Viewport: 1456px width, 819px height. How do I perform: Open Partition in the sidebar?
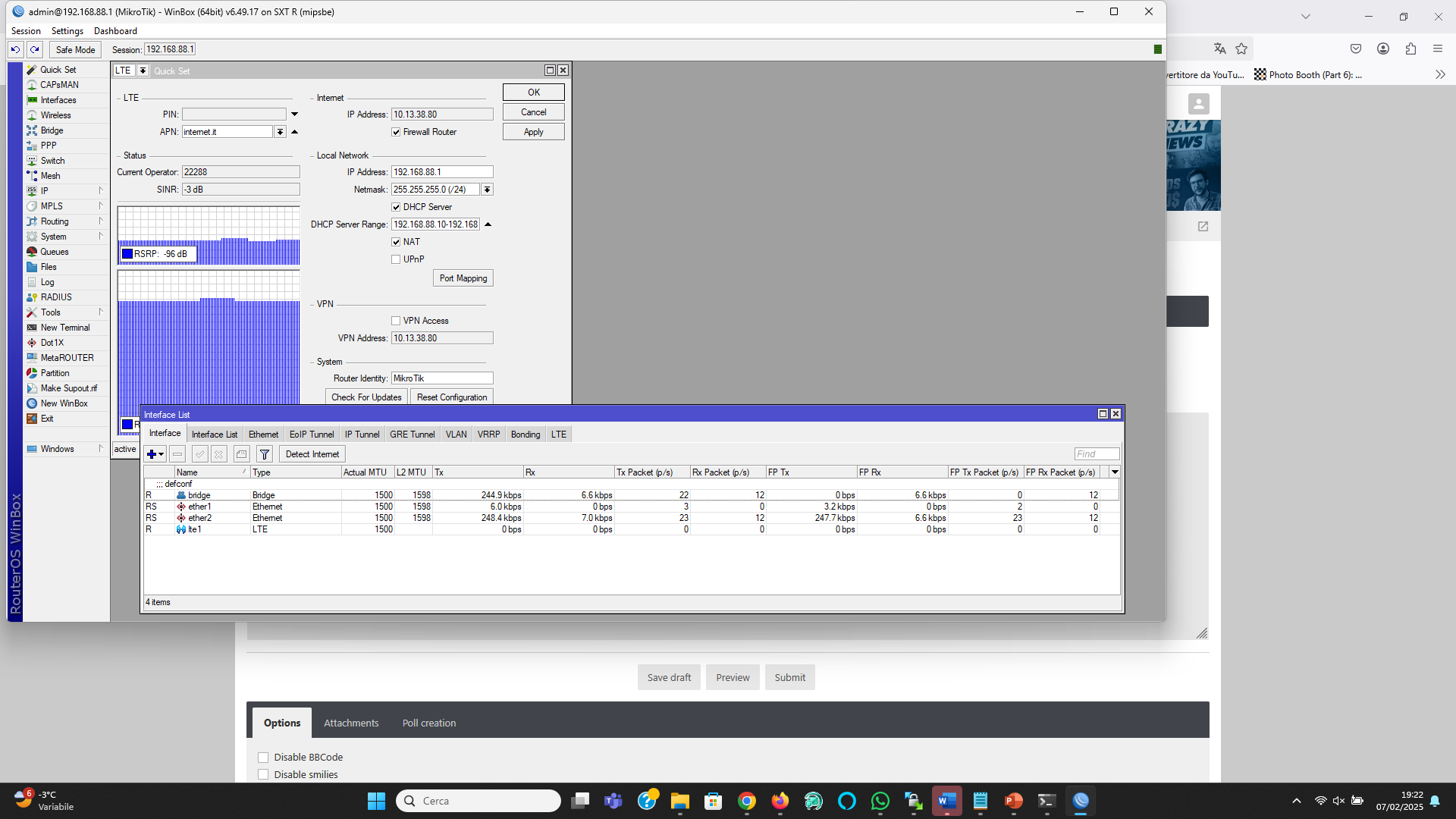[x=55, y=373]
